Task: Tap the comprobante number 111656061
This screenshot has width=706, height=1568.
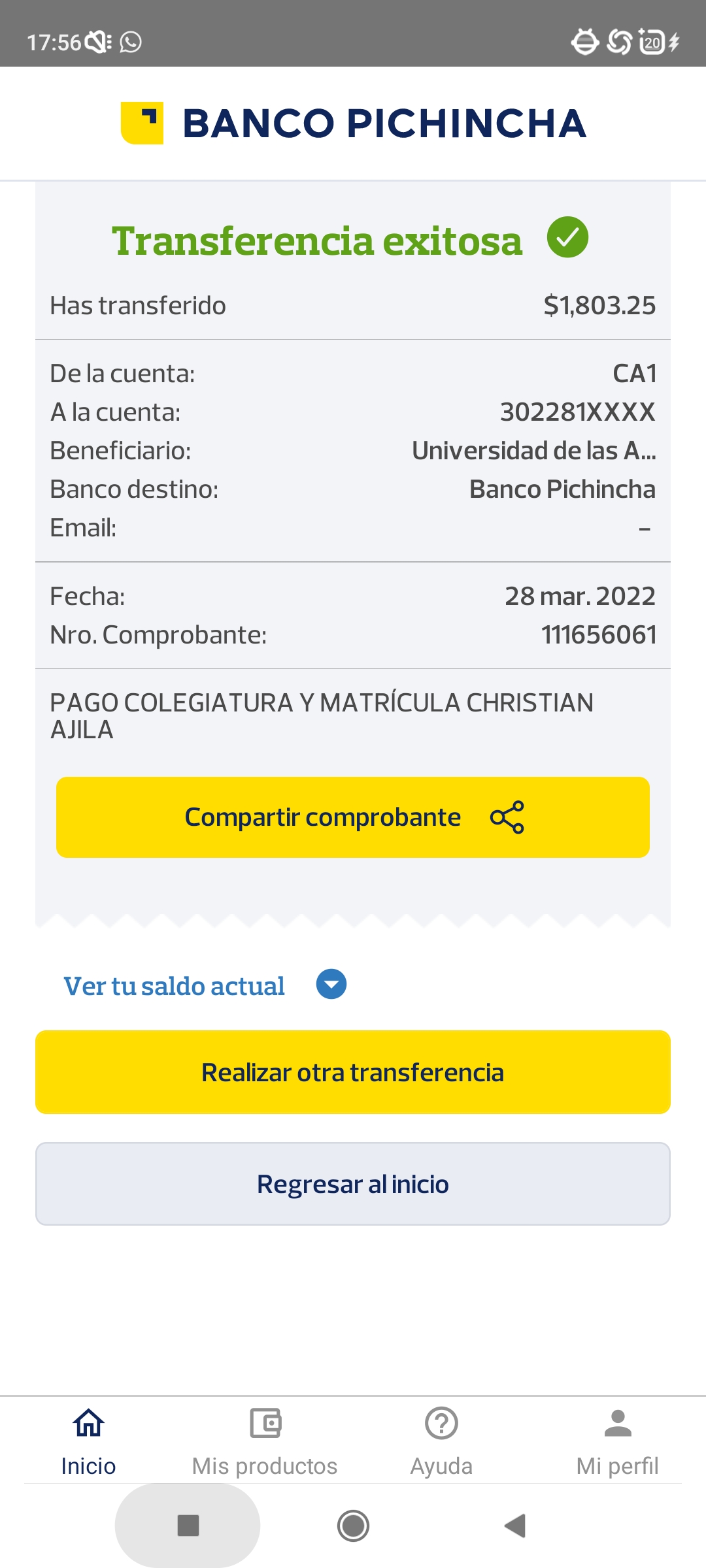Action: pos(599,635)
